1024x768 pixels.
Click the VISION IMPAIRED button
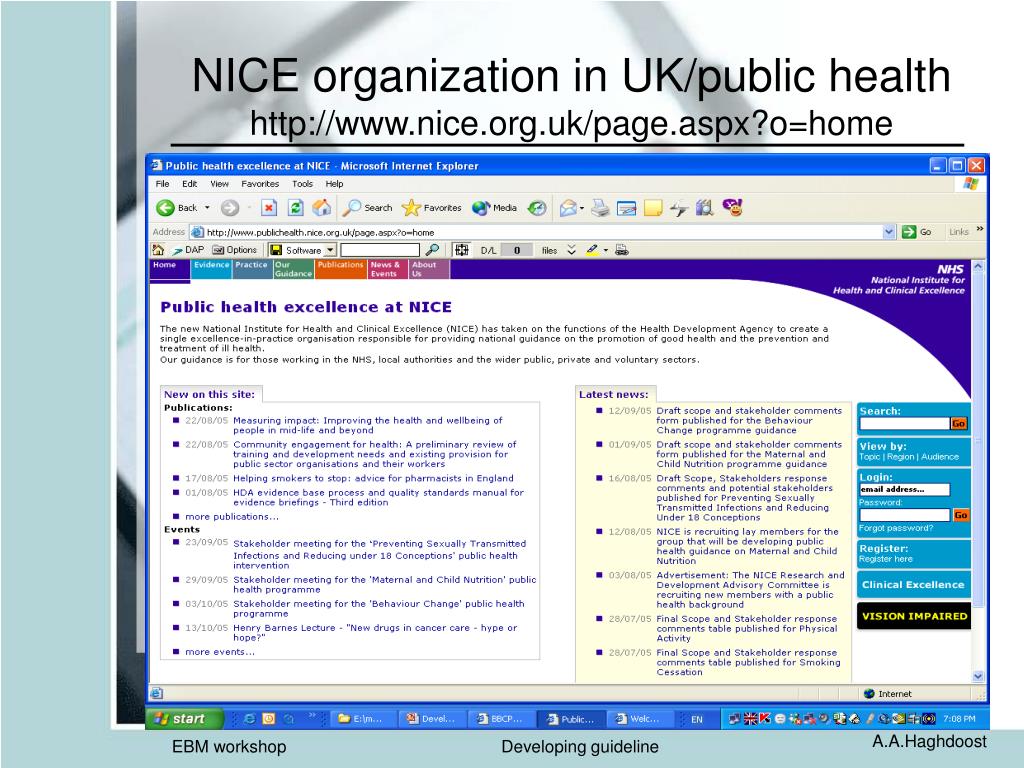914,616
